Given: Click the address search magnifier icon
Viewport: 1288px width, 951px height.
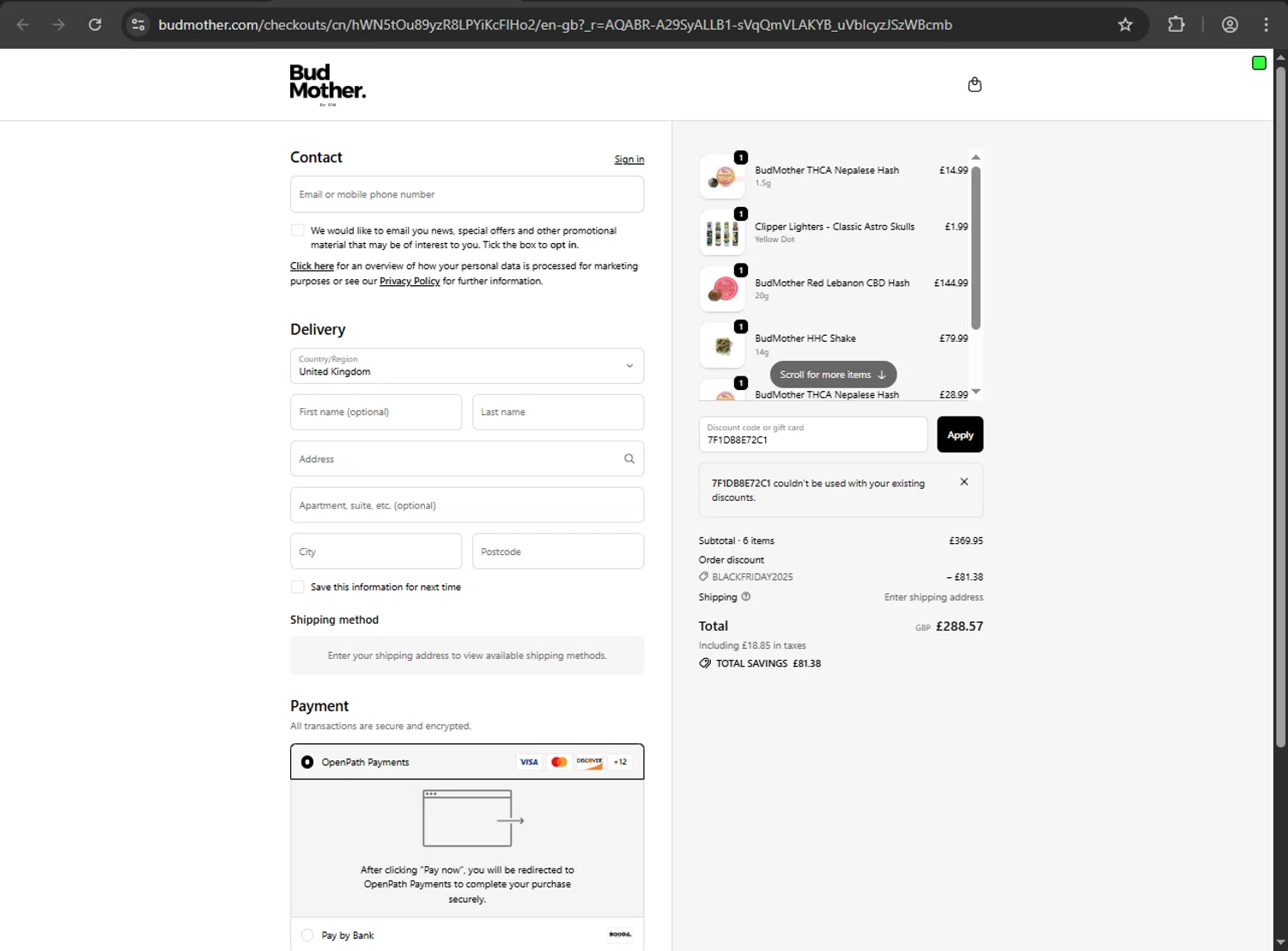Looking at the screenshot, I should pyautogui.click(x=629, y=459).
